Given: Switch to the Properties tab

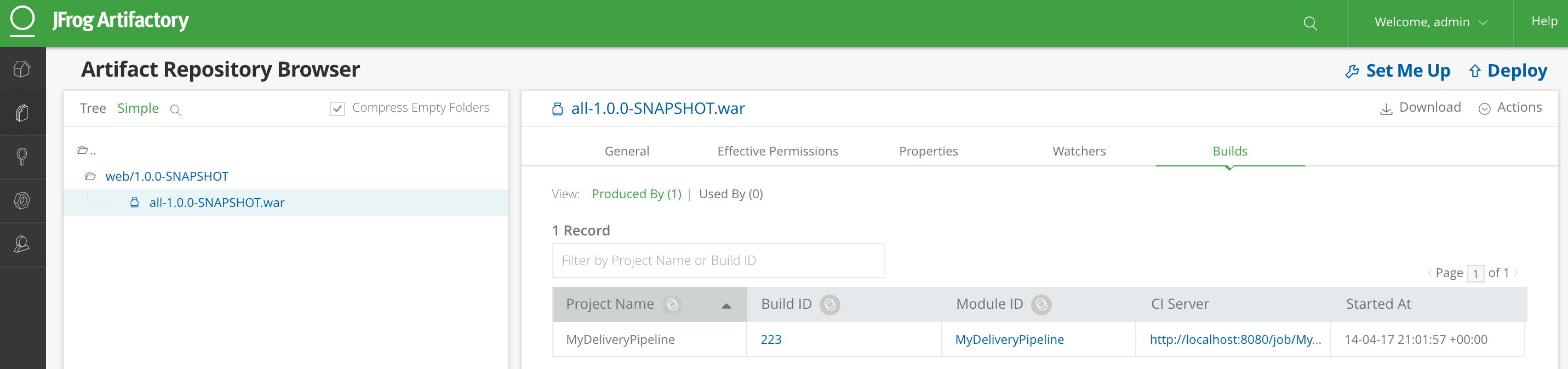Looking at the screenshot, I should coord(928,151).
